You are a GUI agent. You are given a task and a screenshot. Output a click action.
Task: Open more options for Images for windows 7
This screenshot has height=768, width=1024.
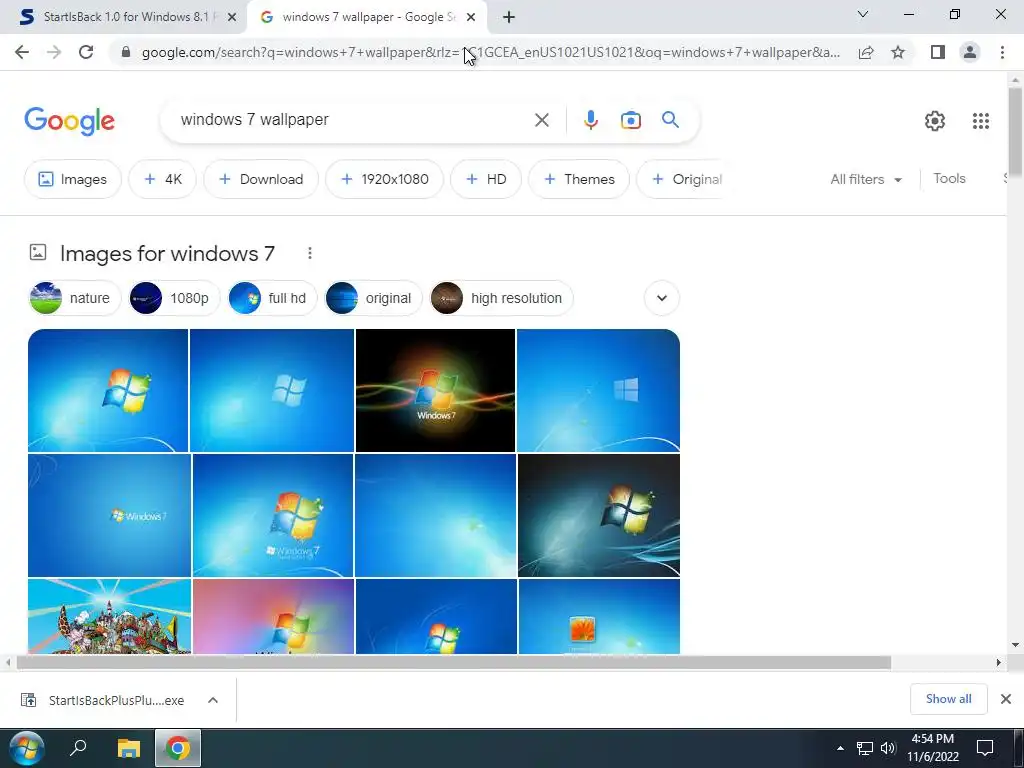pyautogui.click(x=310, y=253)
